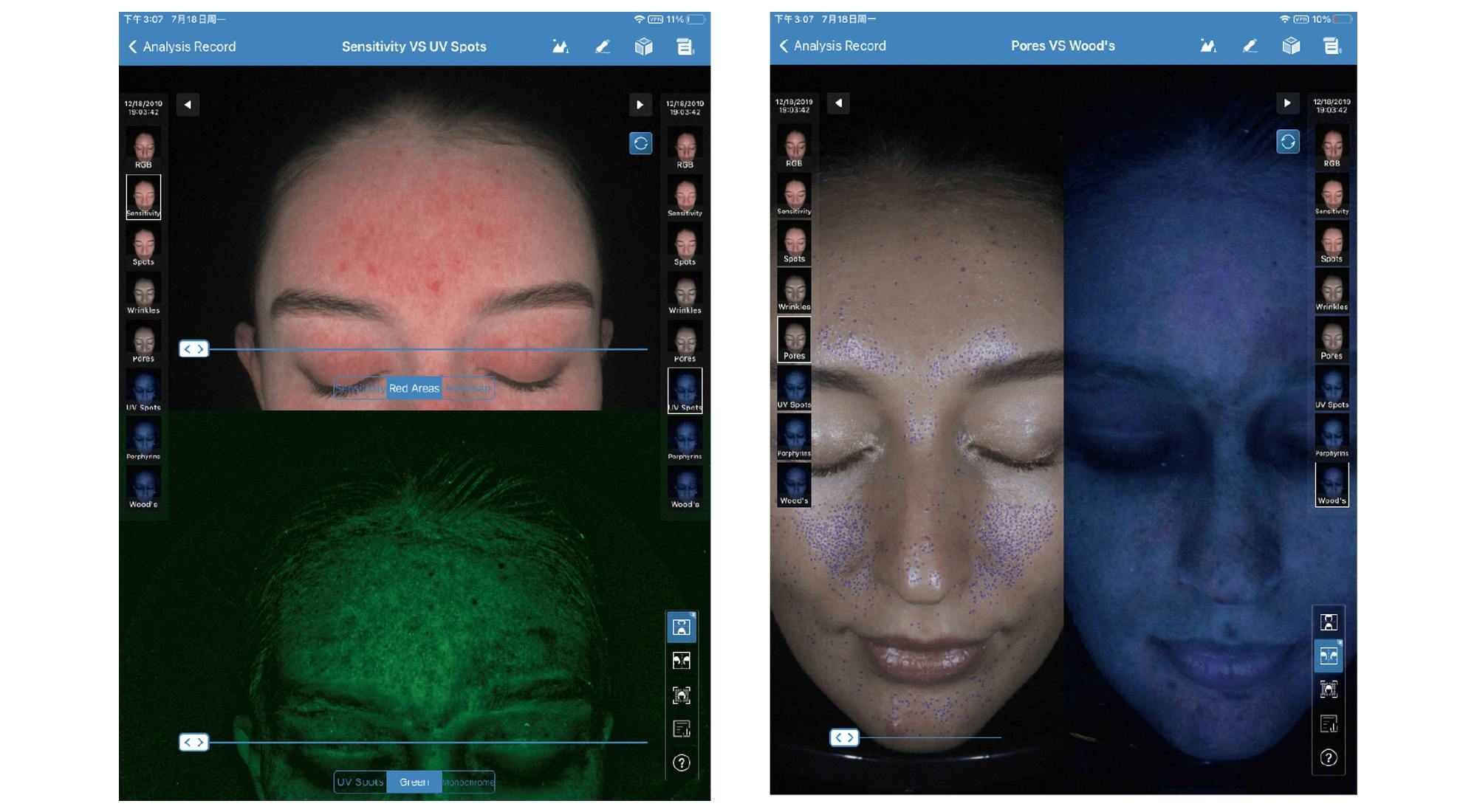
Task: Switch to Monochrome tab beside Green
Action: (468, 782)
